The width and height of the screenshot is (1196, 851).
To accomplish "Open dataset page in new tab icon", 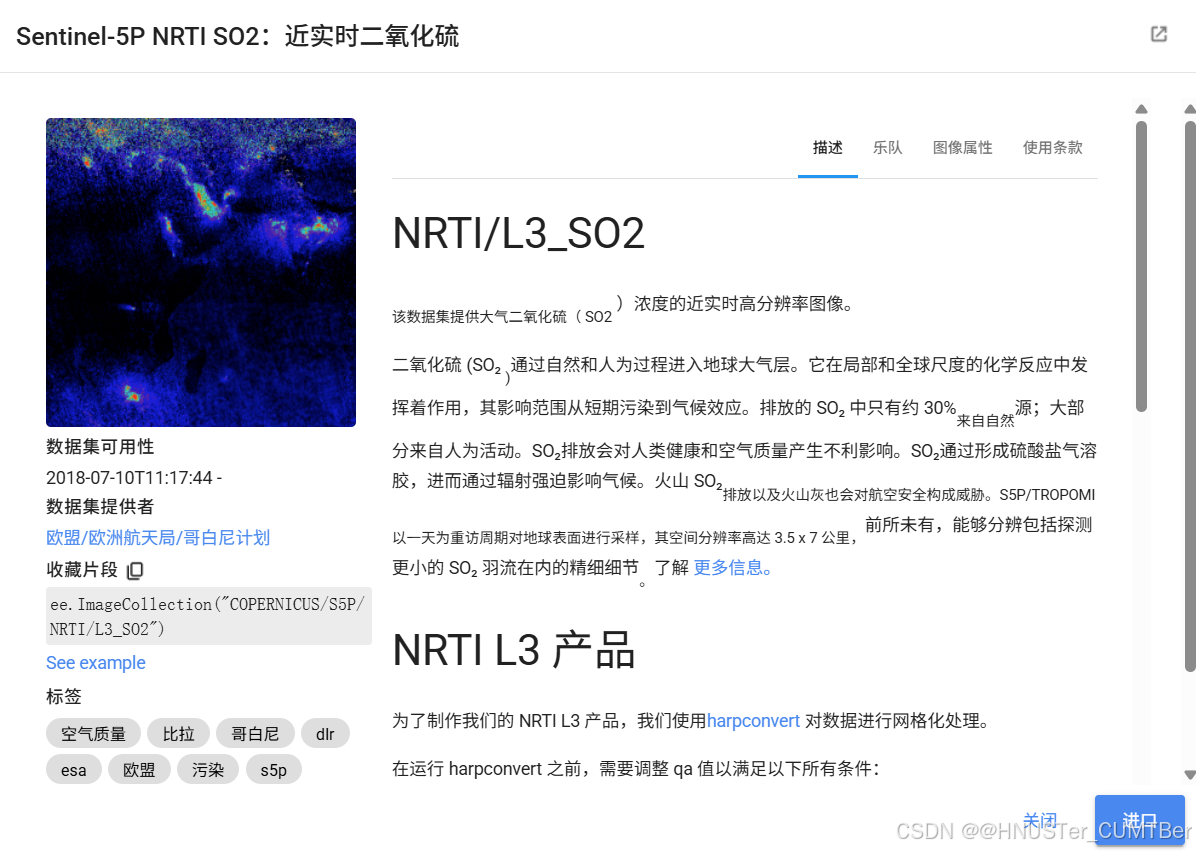I will tap(1159, 34).
